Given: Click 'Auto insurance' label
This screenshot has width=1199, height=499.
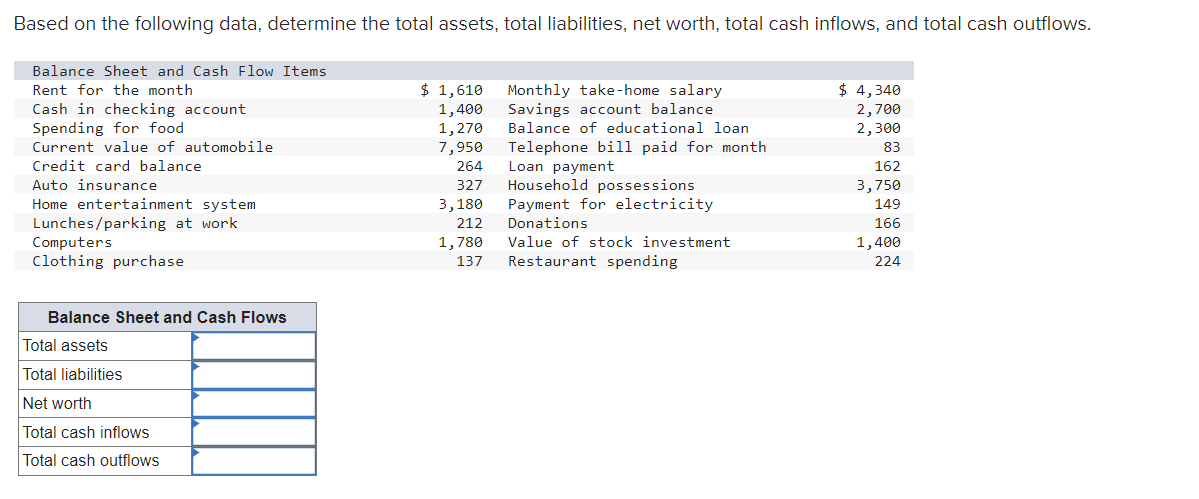Looking at the screenshot, I should coord(95,186).
